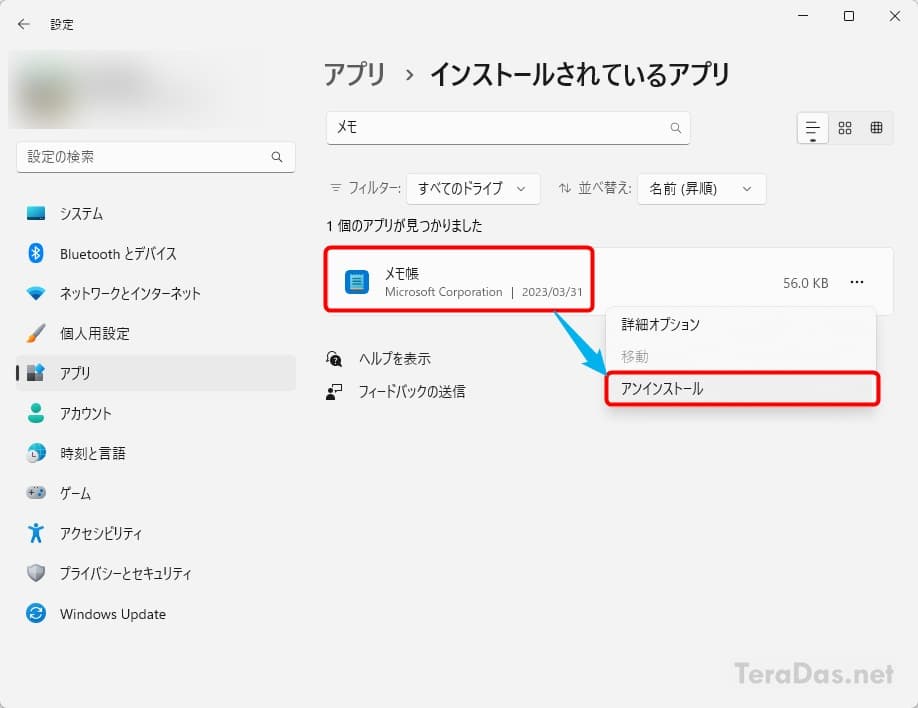The height and width of the screenshot is (708, 918).
Task: Switch to list view icon
Action: [x=813, y=128]
